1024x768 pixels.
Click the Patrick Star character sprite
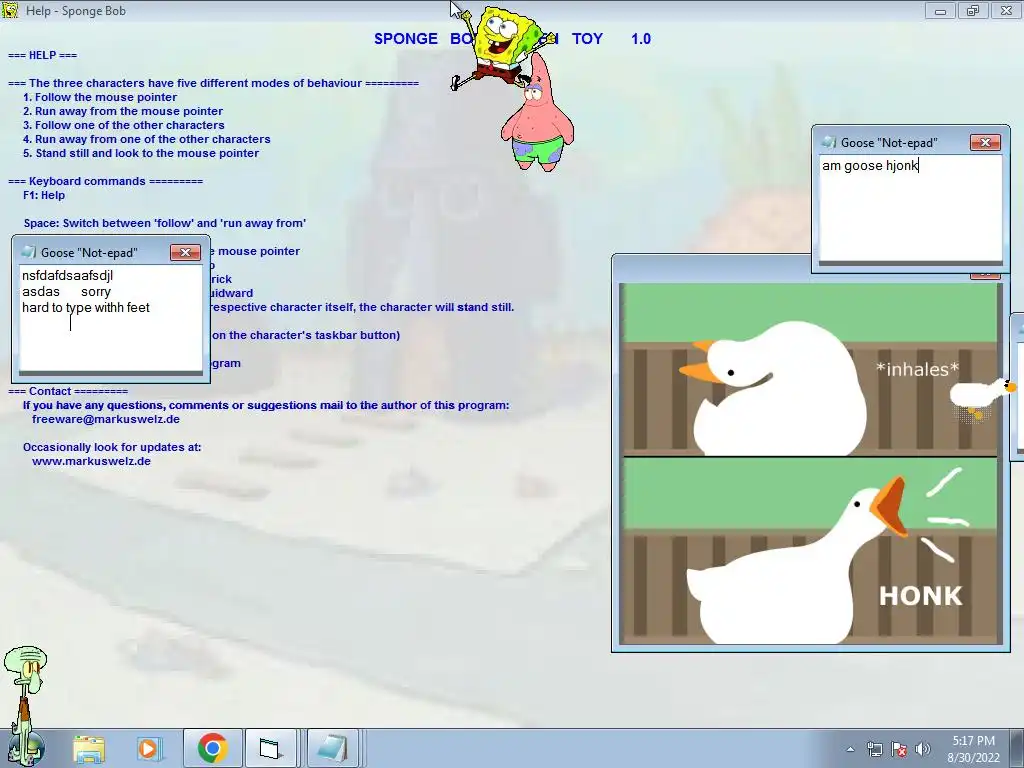coord(537,114)
